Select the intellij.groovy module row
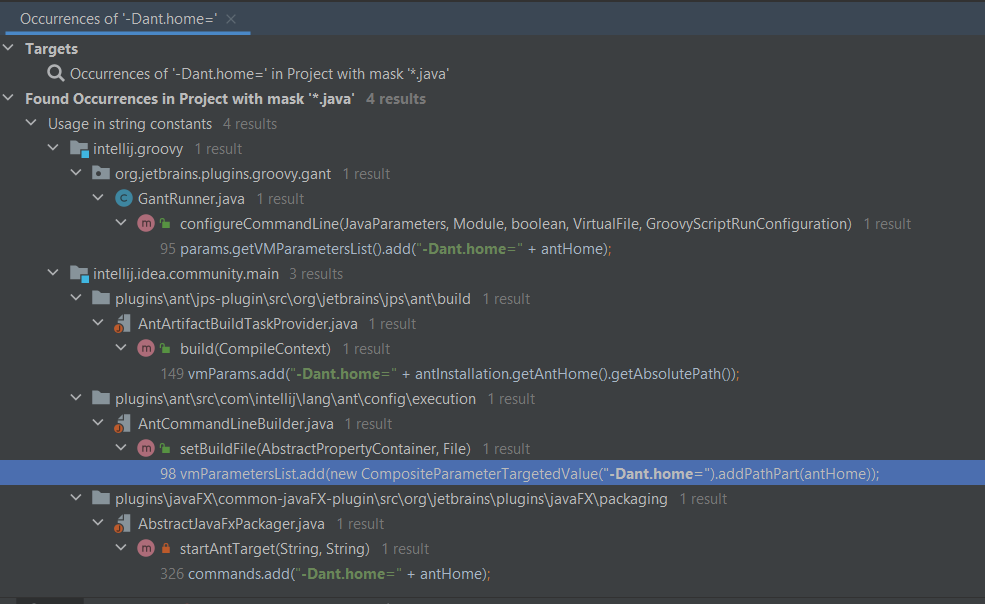The height and width of the screenshot is (604, 985). click(138, 149)
